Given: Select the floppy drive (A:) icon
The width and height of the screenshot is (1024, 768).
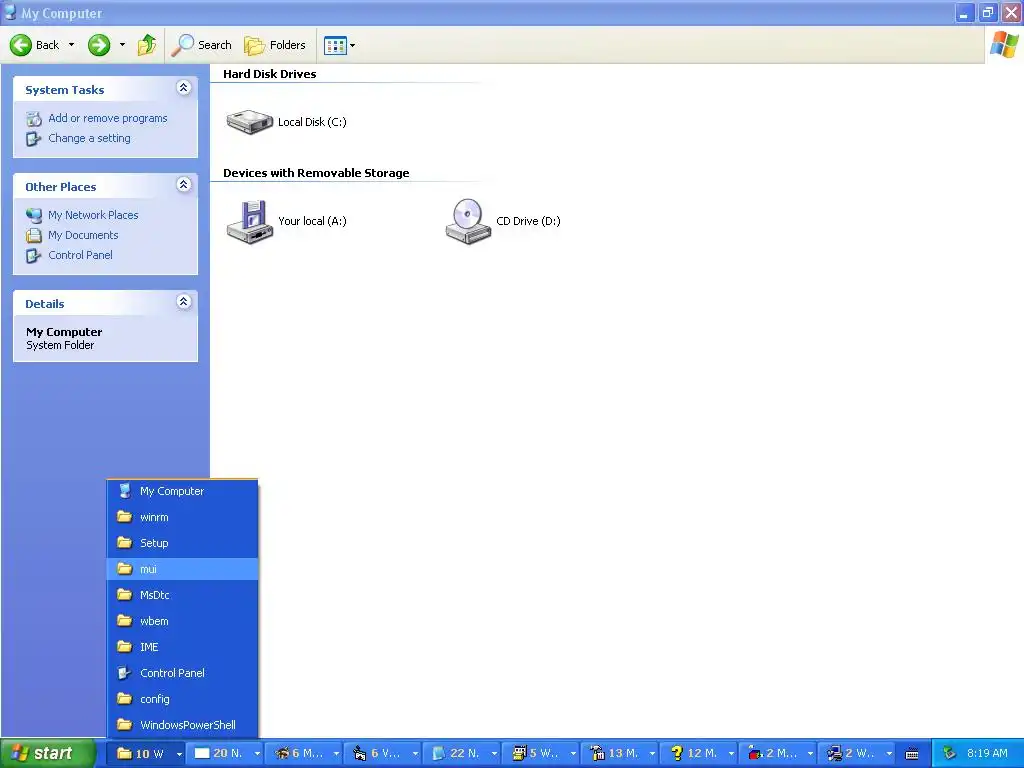Looking at the screenshot, I should (249, 222).
